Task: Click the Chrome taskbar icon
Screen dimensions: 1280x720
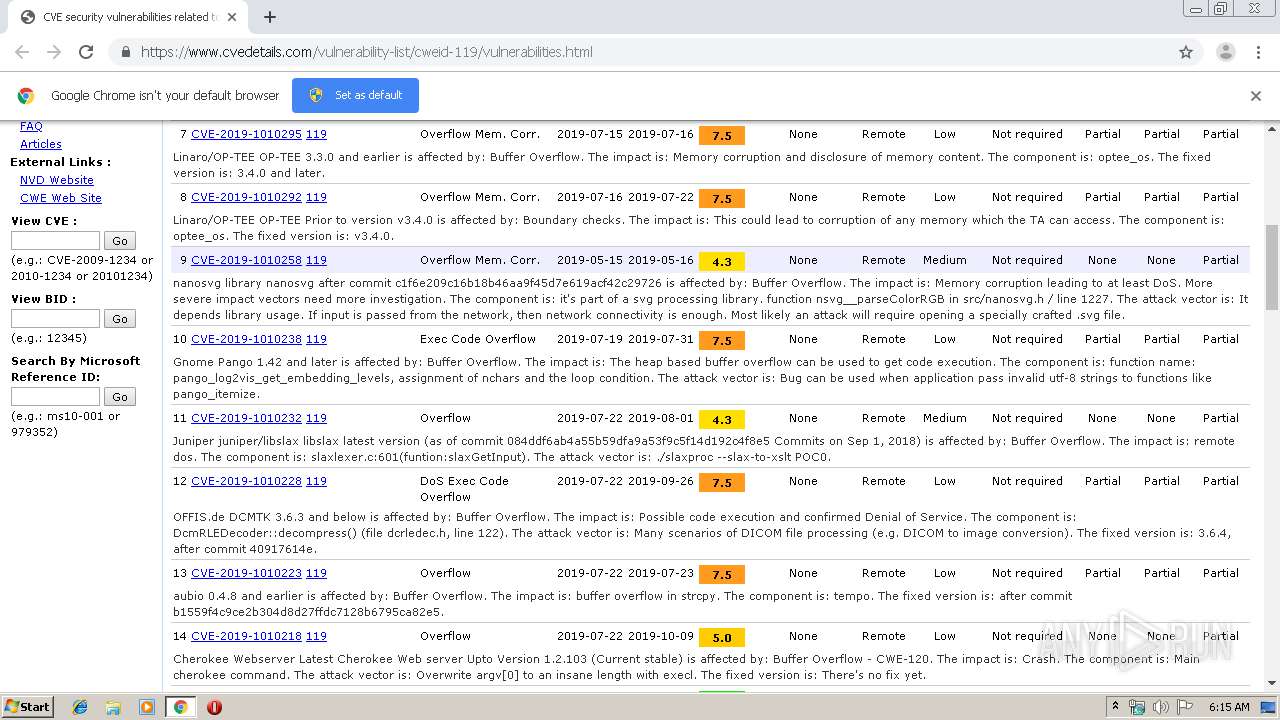Action: coord(180,707)
